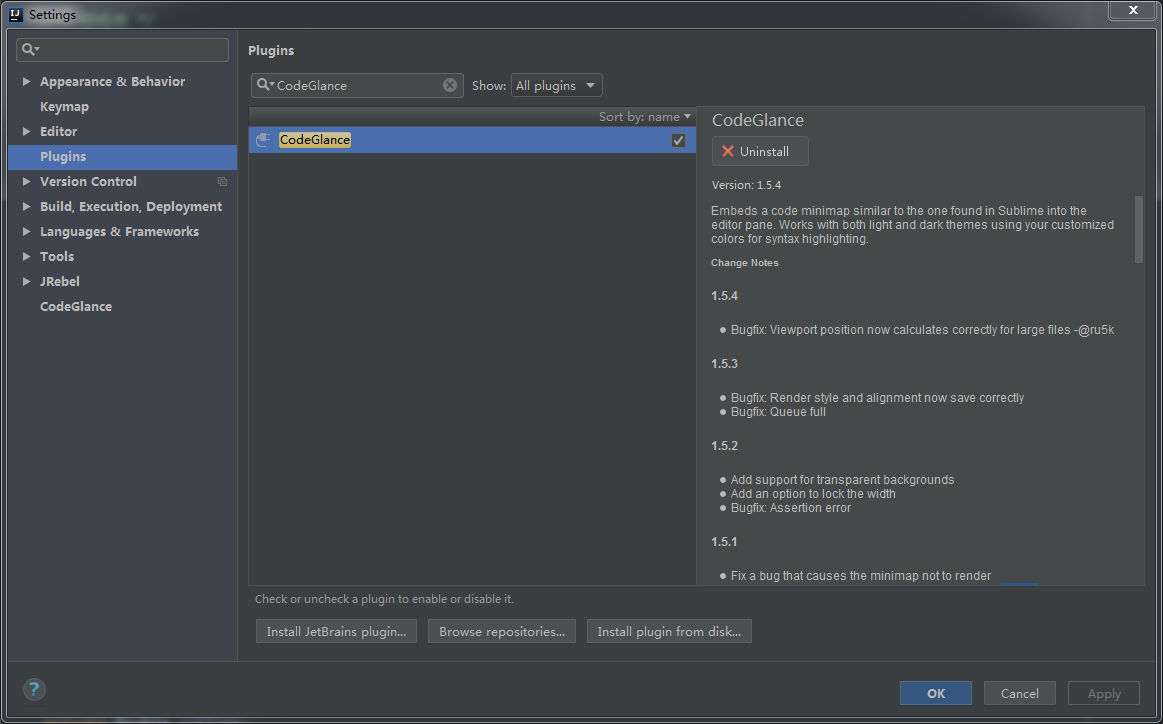Uncheck the CodeGlance plugin checkbox

pyautogui.click(x=678, y=140)
